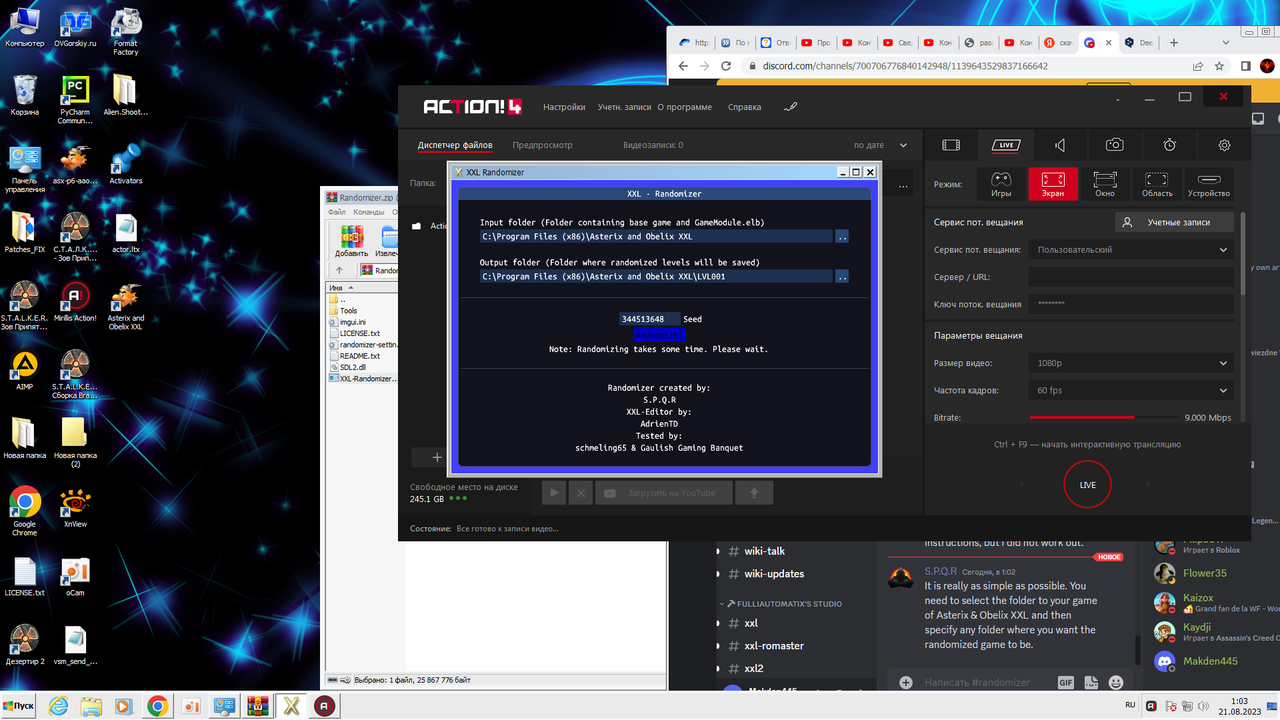Select Окно recording mode
1280x720 pixels.
1105,184
